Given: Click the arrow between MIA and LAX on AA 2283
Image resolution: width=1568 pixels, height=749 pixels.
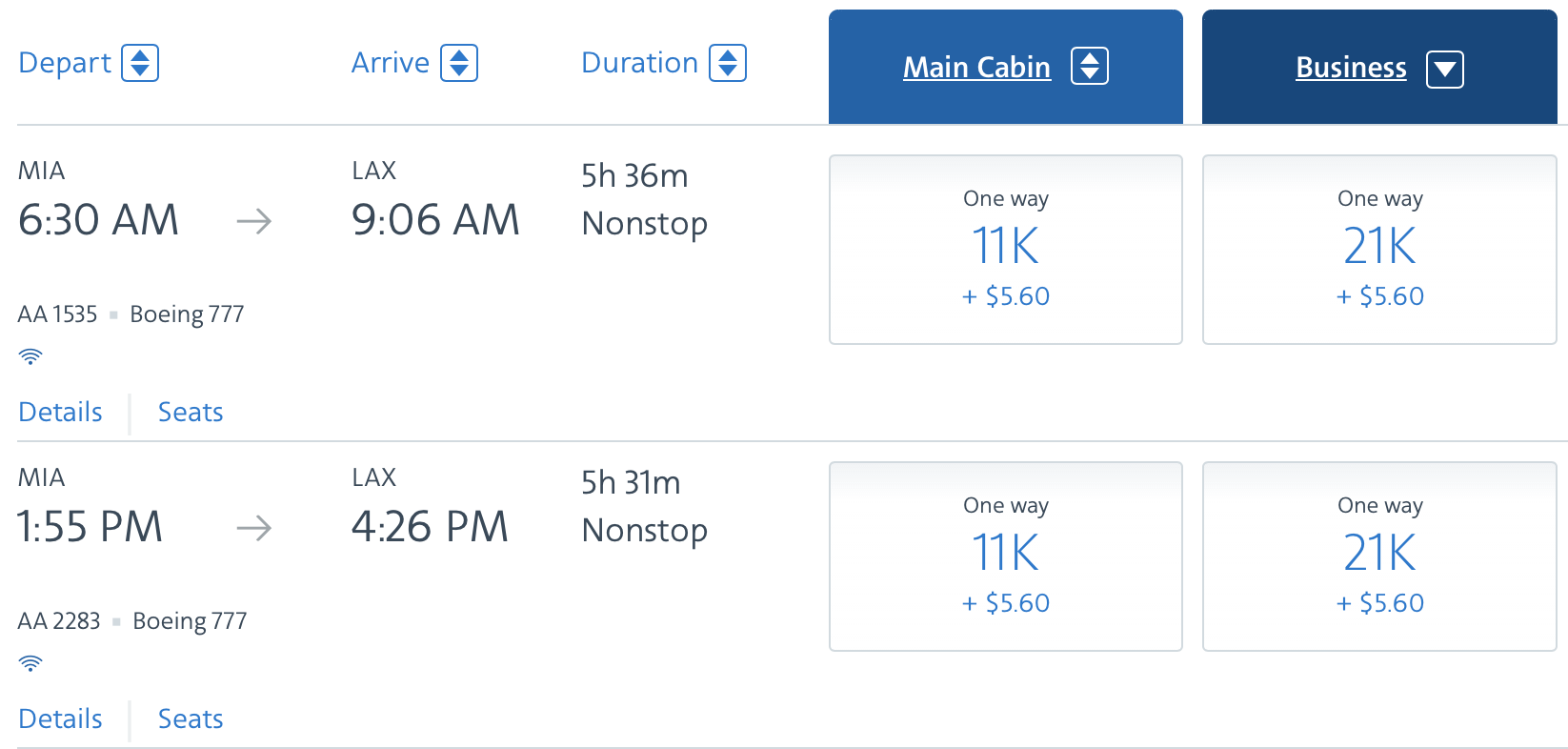Looking at the screenshot, I should [x=252, y=527].
